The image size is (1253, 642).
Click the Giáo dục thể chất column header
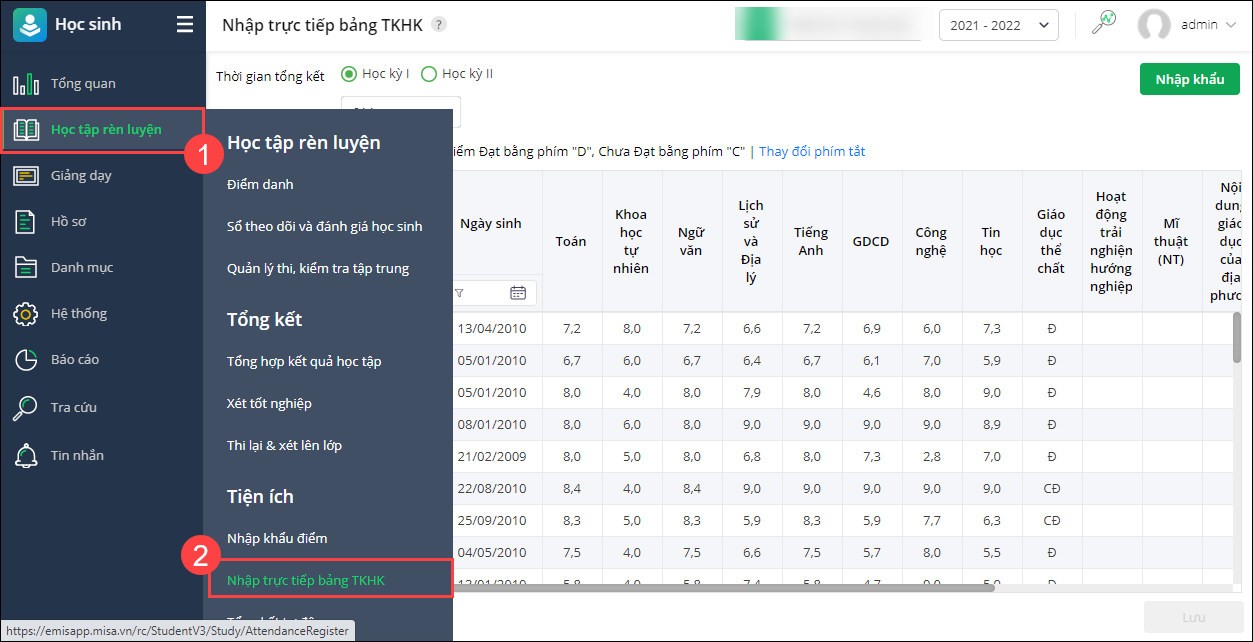(1051, 241)
